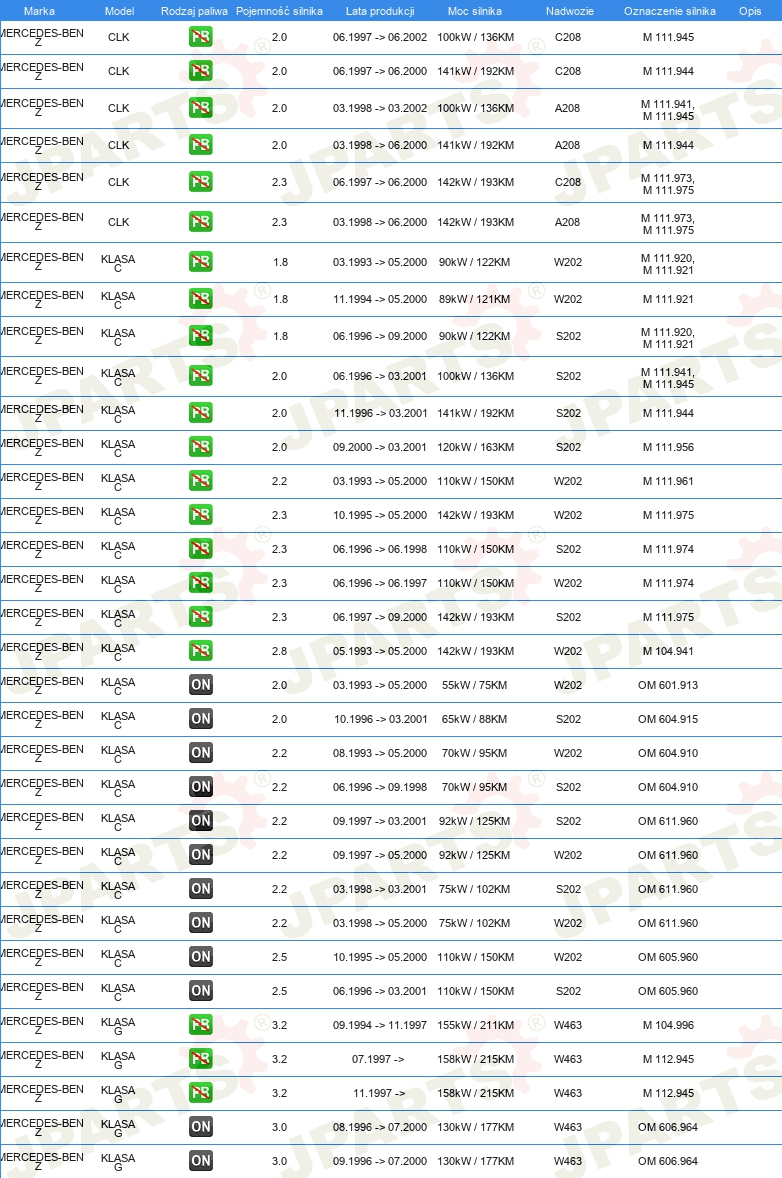
Task: Click the petrol icon in the CLK 2.3 C208 row
Action: pos(201,182)
